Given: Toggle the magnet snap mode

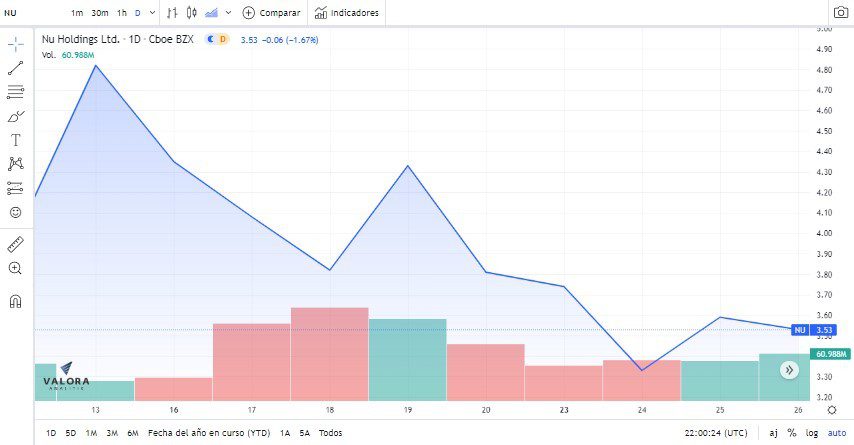Looking at the screenshot, I should [x=16, y=301].
